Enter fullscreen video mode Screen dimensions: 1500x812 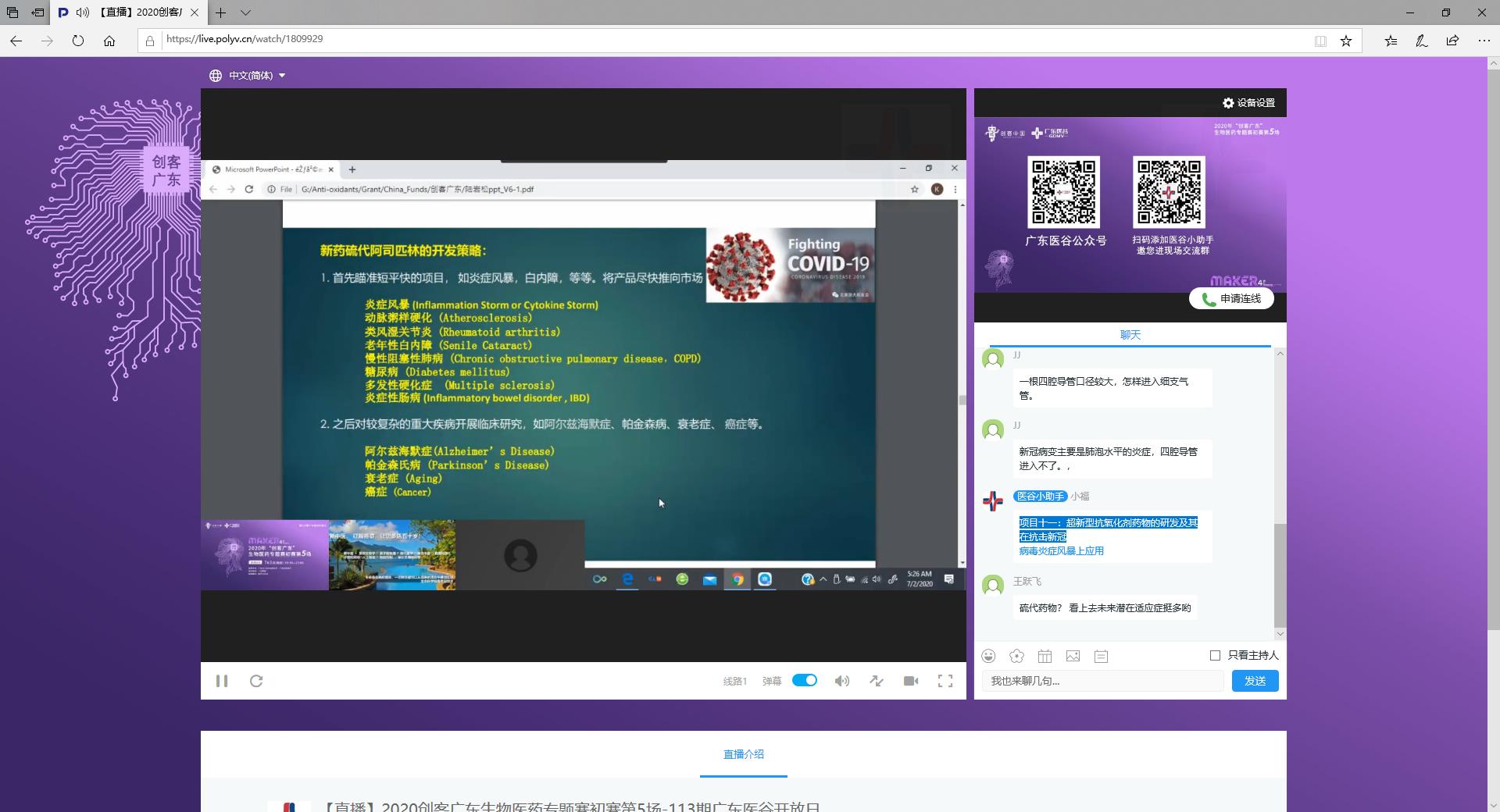(945, 681)
